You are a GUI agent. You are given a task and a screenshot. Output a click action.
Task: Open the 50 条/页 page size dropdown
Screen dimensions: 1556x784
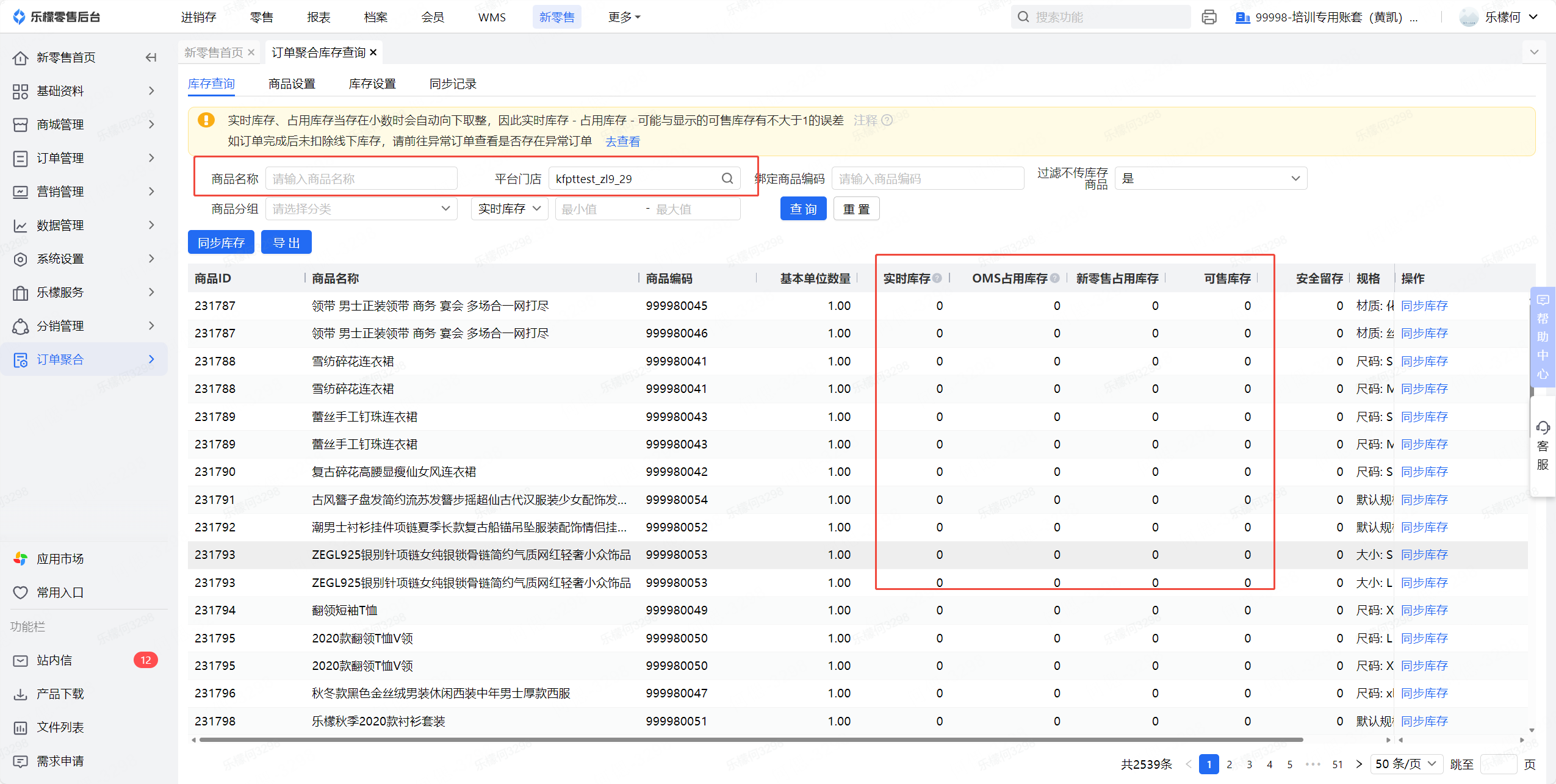click(1408, 763)
